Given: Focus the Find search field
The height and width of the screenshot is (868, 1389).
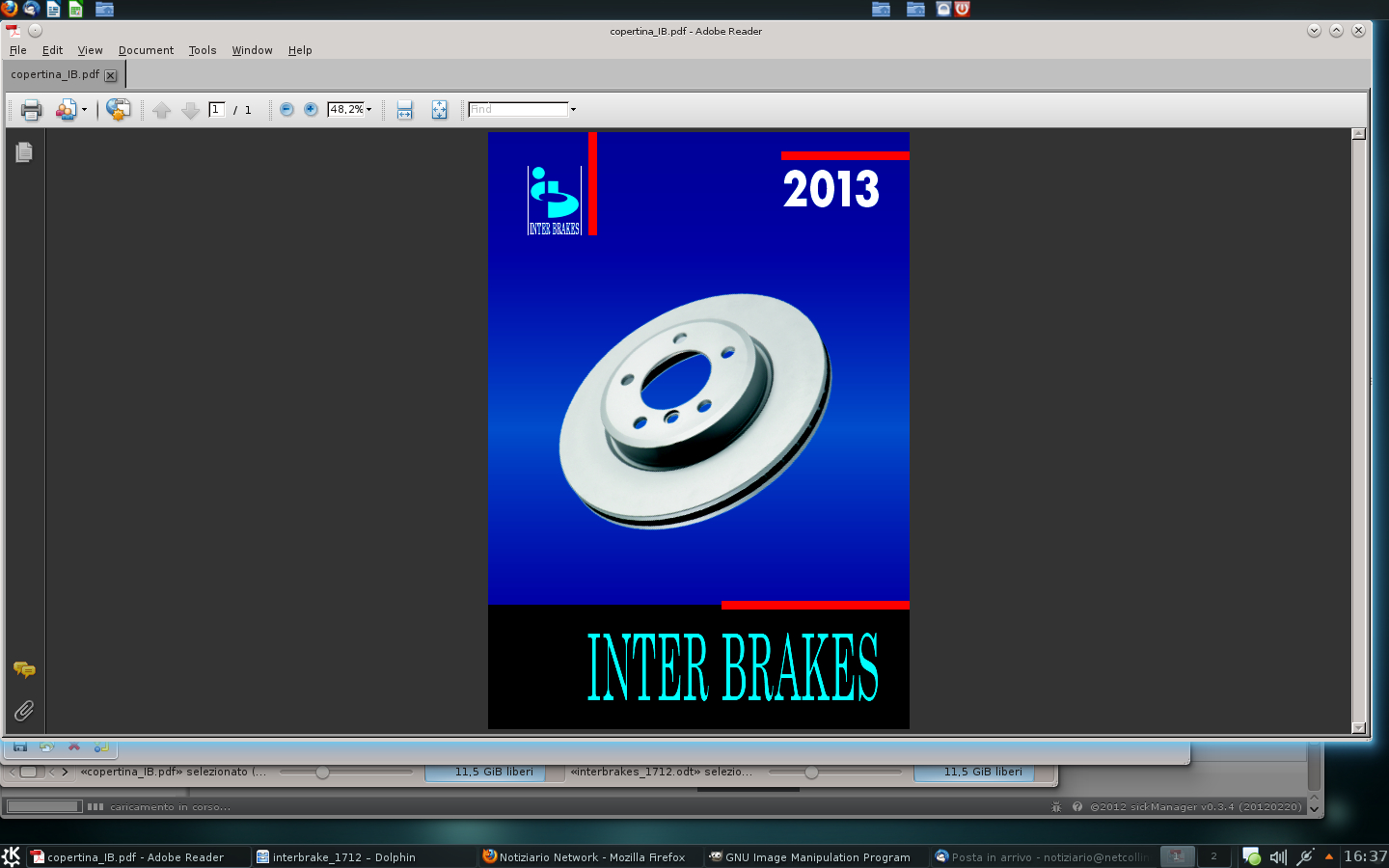Looking at the screenshot, I should (518, 109).
